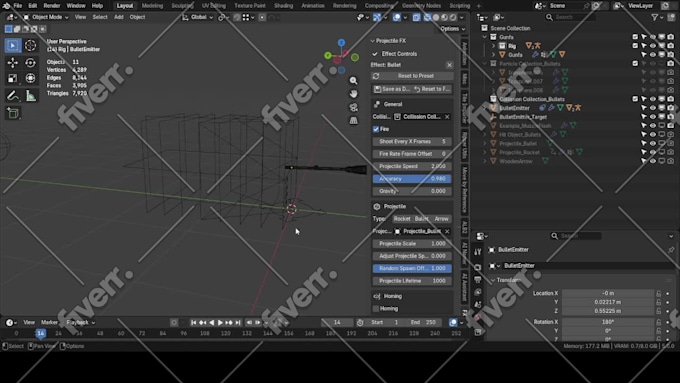
Task: Select the Measure tool
Action: [30, 95]
